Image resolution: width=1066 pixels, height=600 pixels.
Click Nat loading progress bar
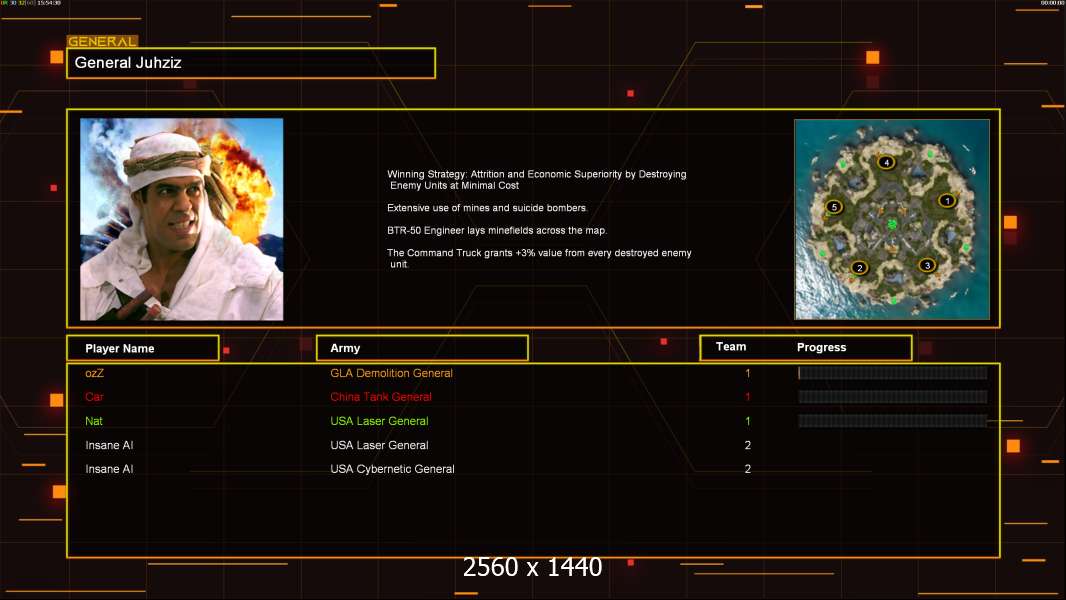pyautogui.click(x=893, y=421)
